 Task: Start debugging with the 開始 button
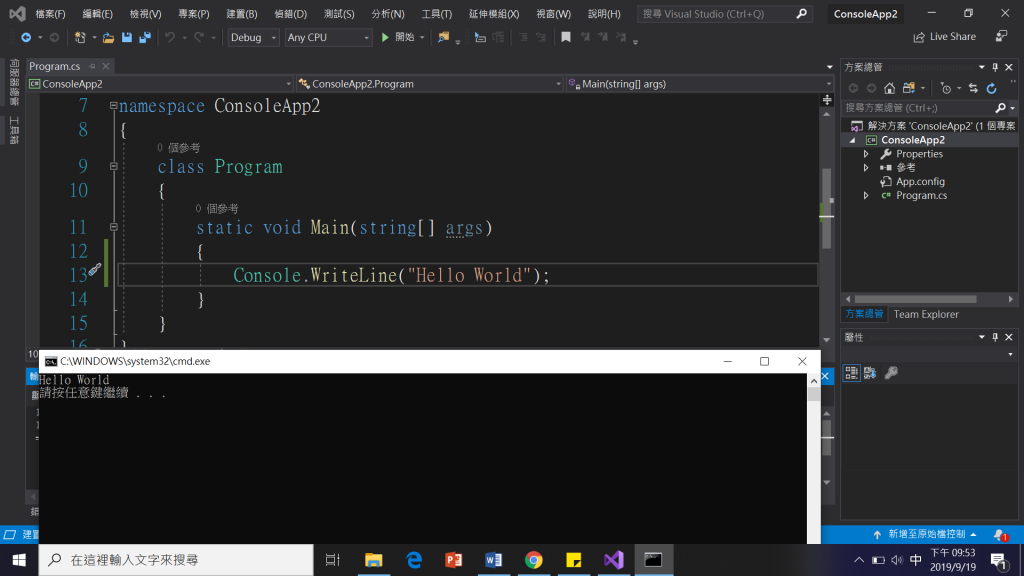pos(398,37)
